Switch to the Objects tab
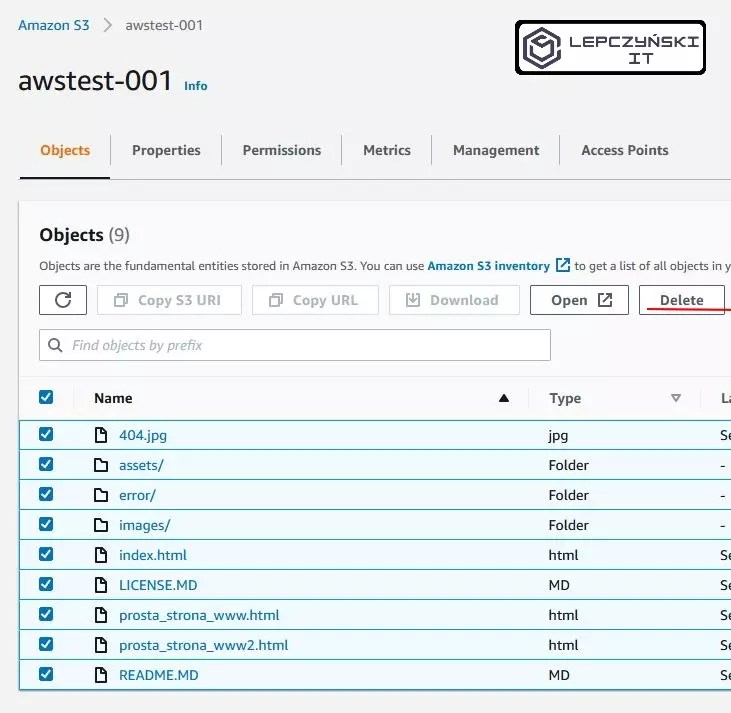The image size is (731, 713). click(x=65, y=150)
